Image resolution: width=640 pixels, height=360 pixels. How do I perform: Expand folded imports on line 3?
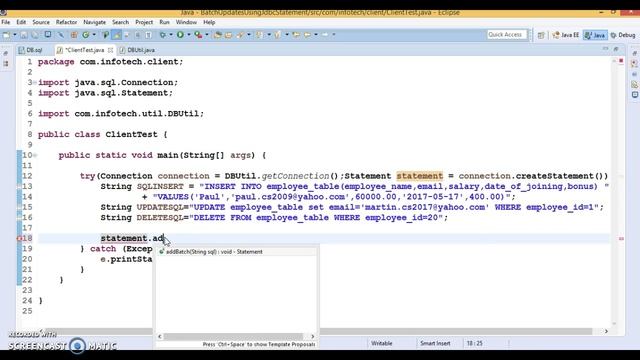(35, 83)
